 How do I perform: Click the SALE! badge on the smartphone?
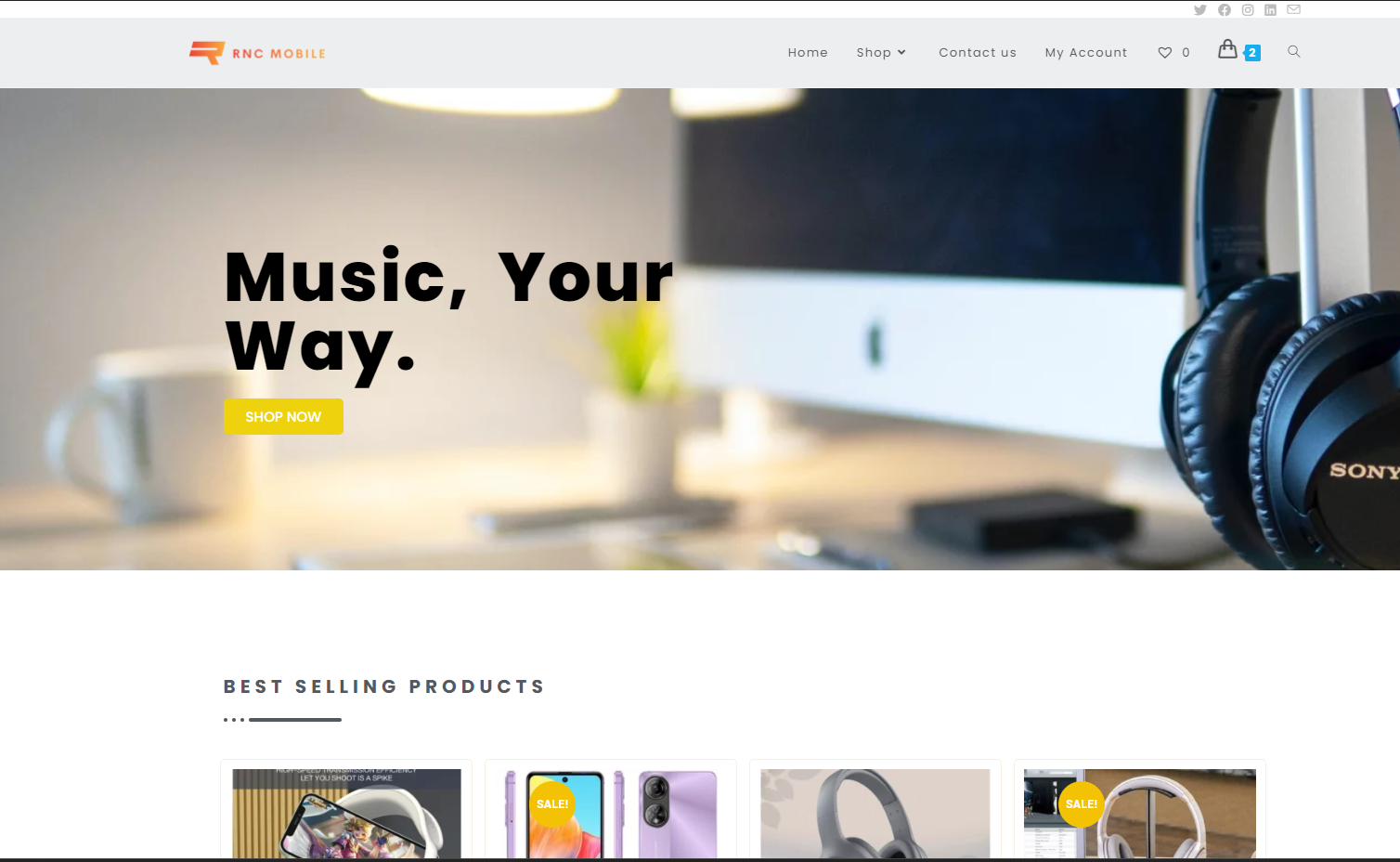point(552,804)
